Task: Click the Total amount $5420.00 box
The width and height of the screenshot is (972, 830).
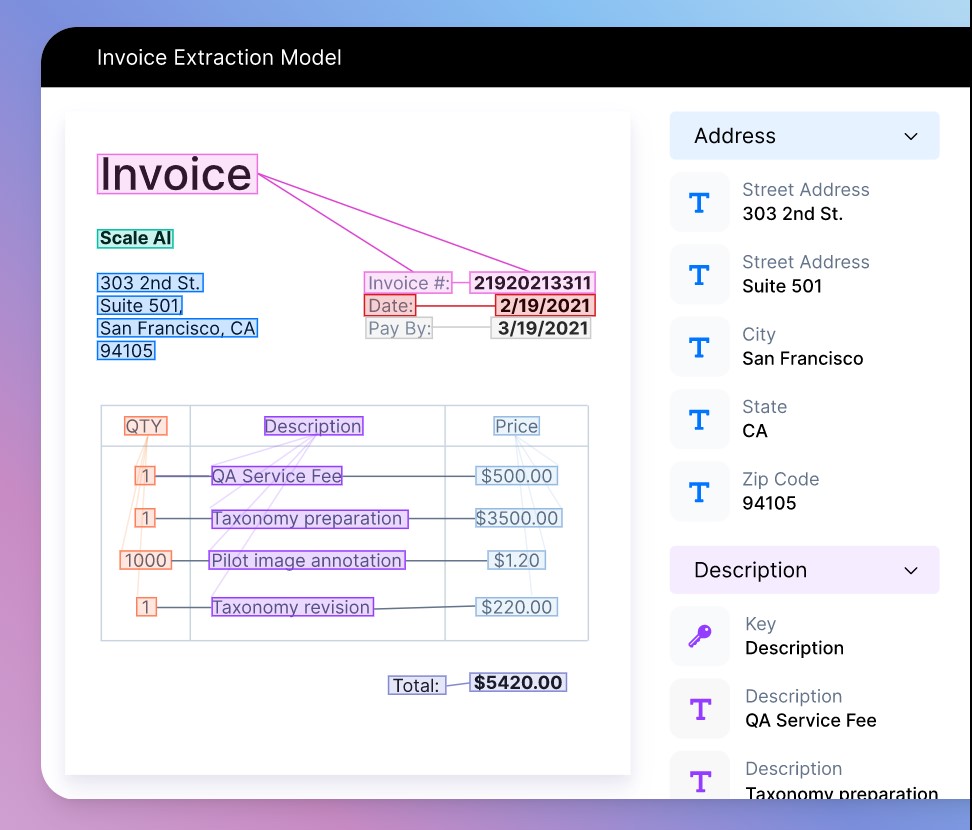Action: pos(518,683)
